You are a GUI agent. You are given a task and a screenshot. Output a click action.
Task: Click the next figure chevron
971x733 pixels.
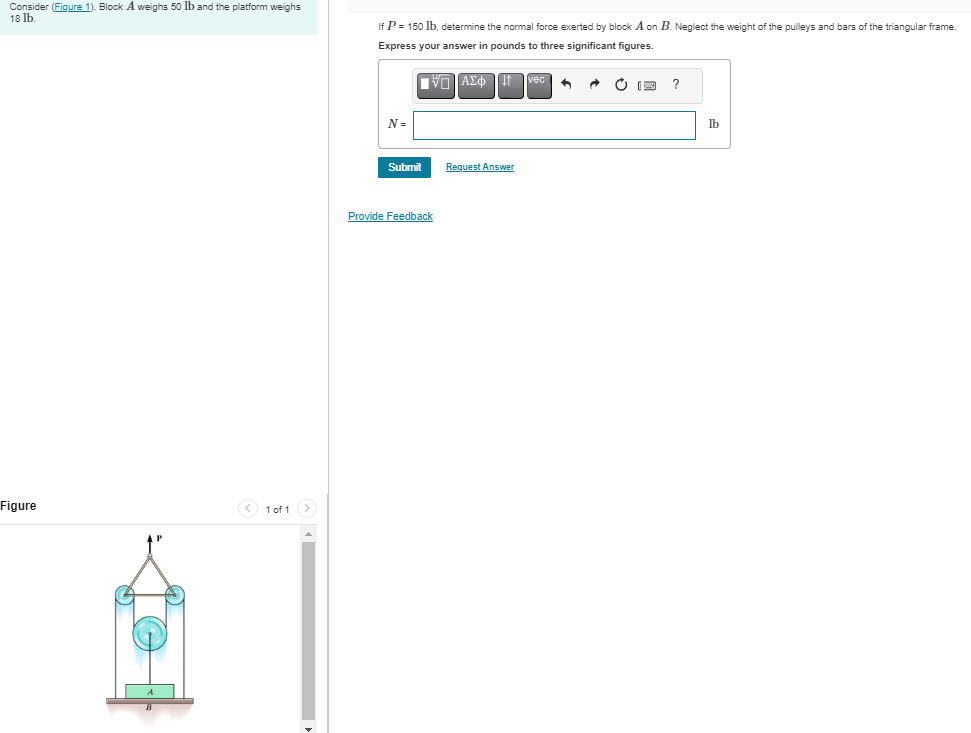click(307, 508)
